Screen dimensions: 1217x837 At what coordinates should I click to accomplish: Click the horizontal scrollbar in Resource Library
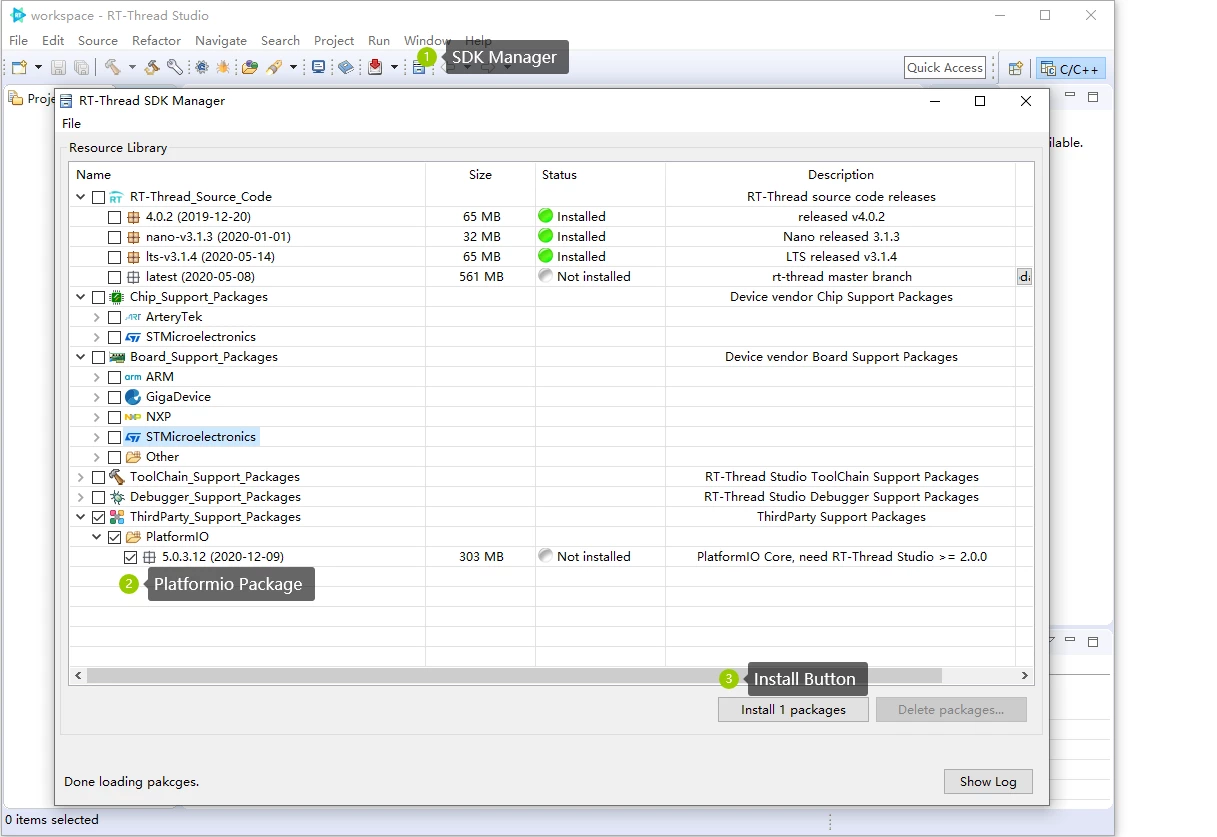coord(514,677)
